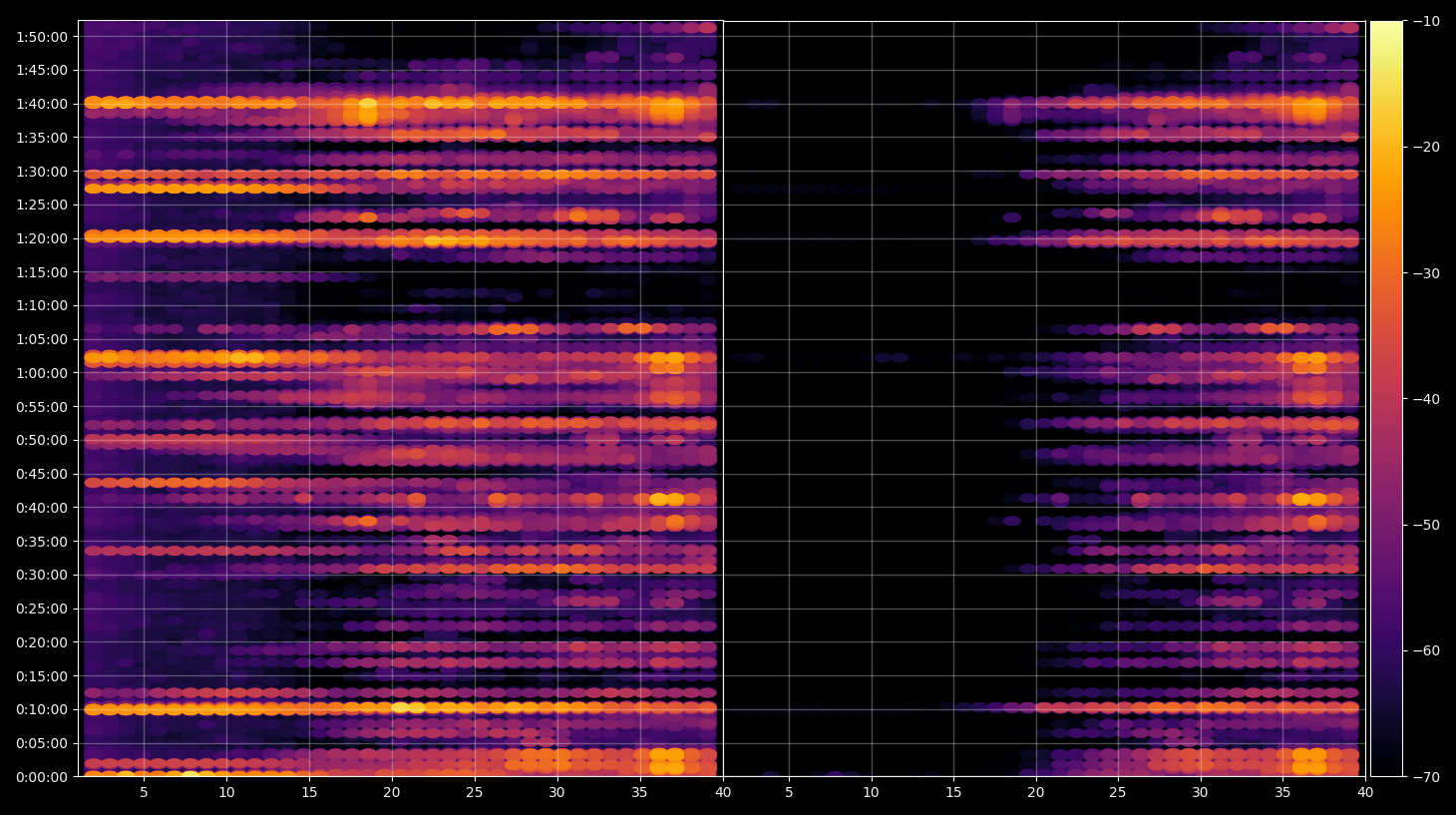Select x-axis tick 40 ending the left heatmap
1456x815 pixels.
(722, 793)
